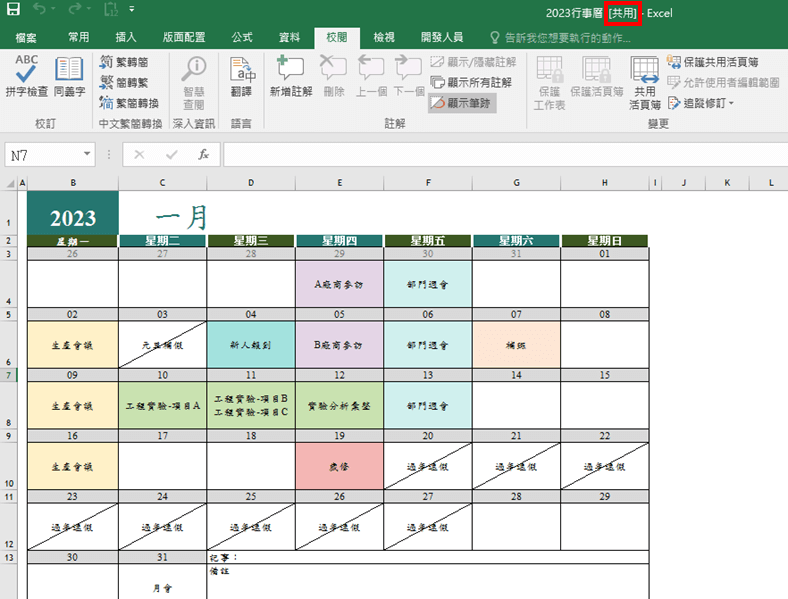Toggle 顯示所有註解 show all comments
Image resolution: width=788 pixels, height=599 pixels.
(472, 82)
